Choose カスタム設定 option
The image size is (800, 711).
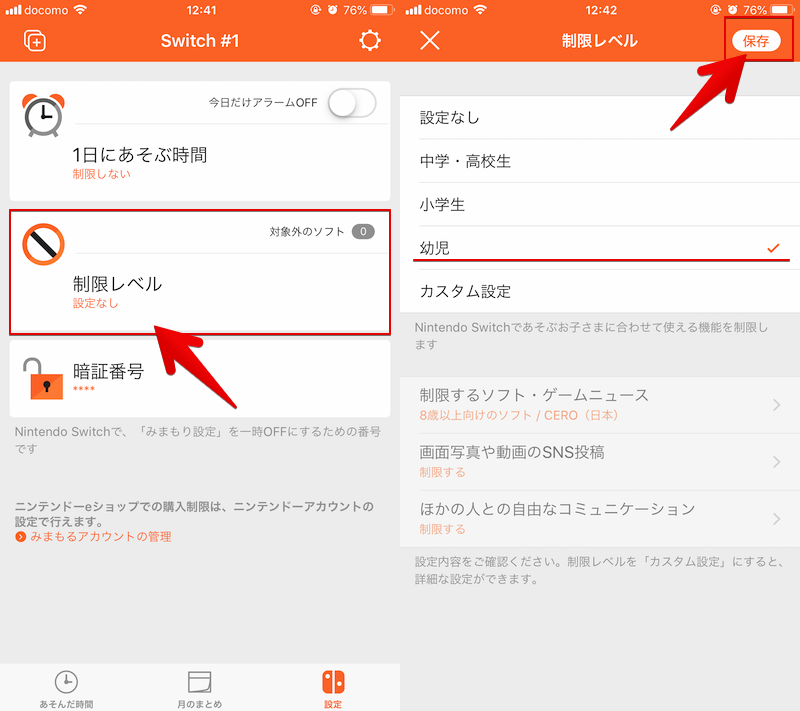(600, 292)
